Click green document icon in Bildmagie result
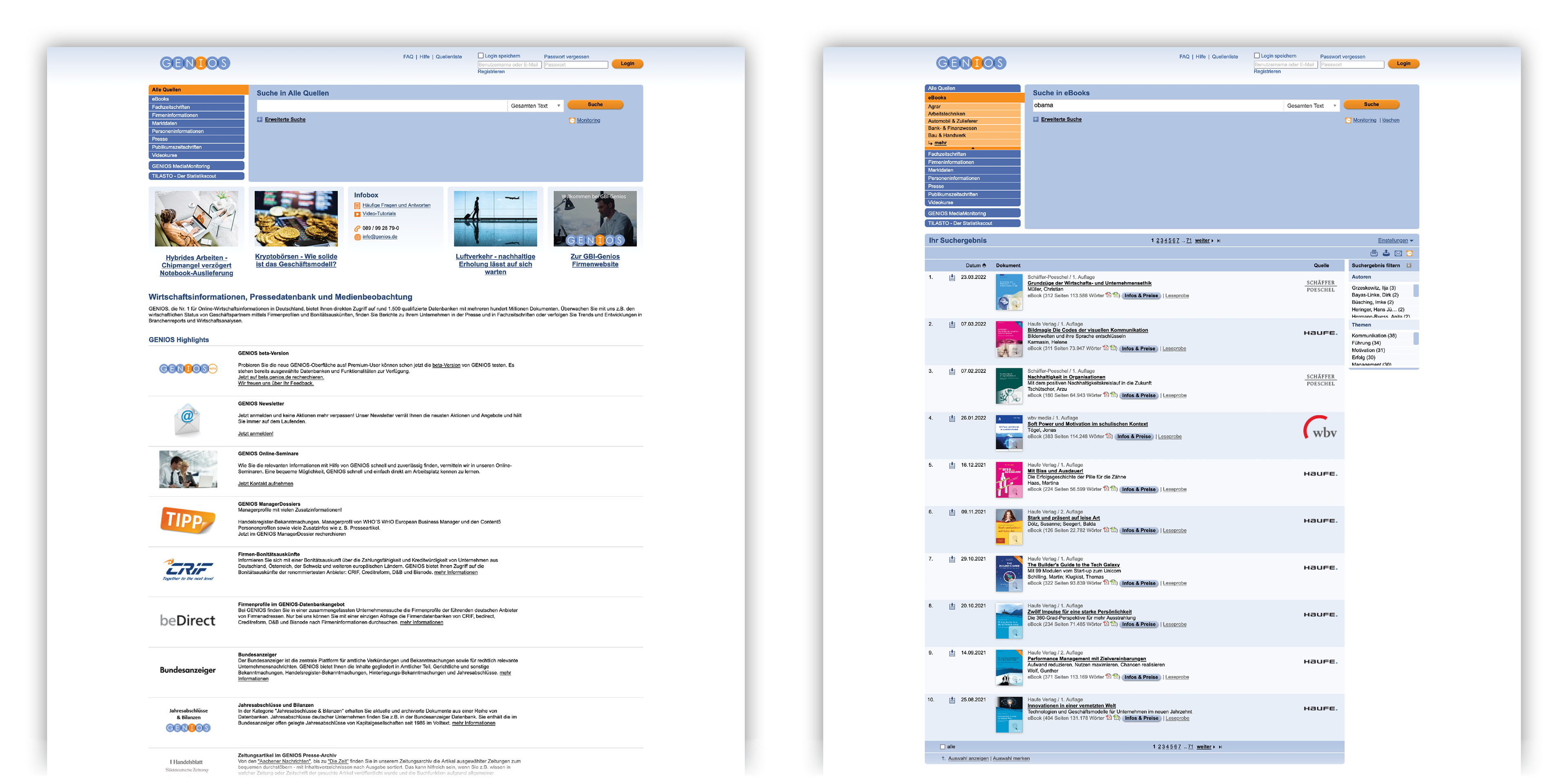The height and width of the screenshot is (784, 1568). 1113,348
